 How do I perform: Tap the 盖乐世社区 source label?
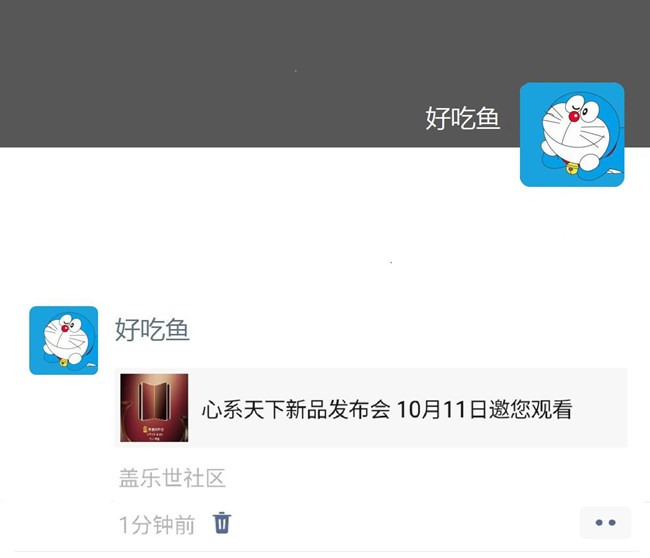tap(172, 478)
